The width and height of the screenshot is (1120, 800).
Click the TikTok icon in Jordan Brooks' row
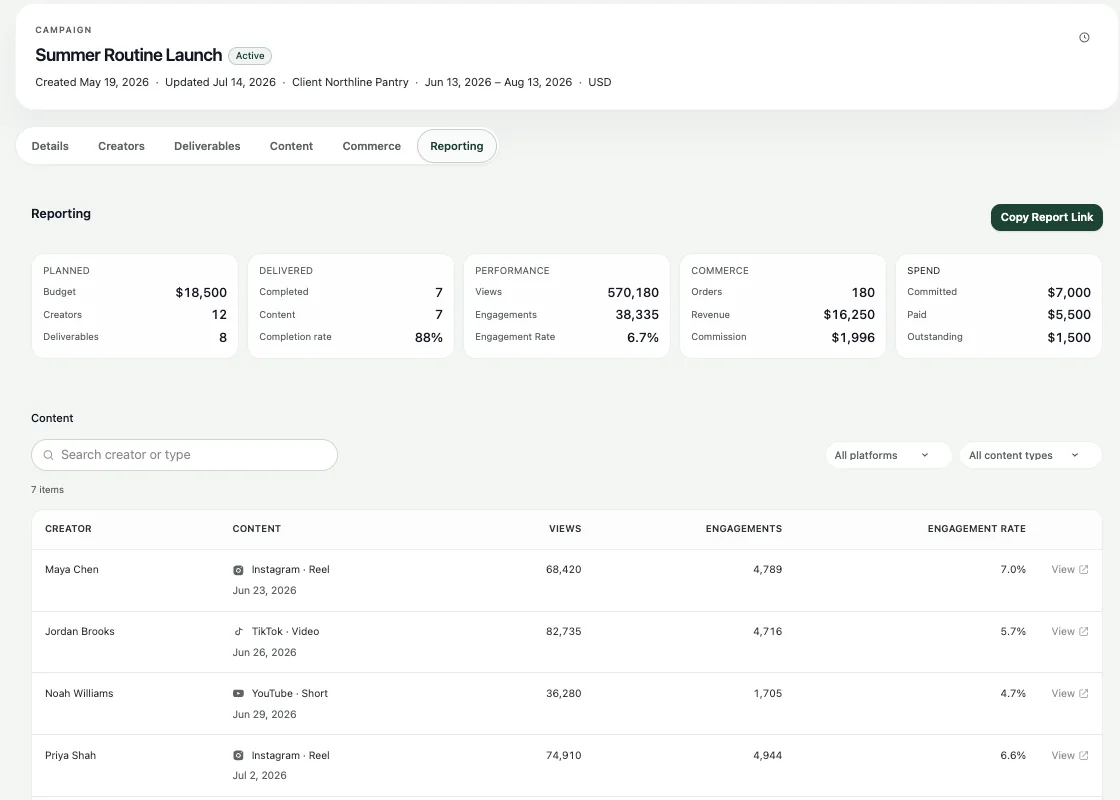pyautogui.click(x=238, y=631)
